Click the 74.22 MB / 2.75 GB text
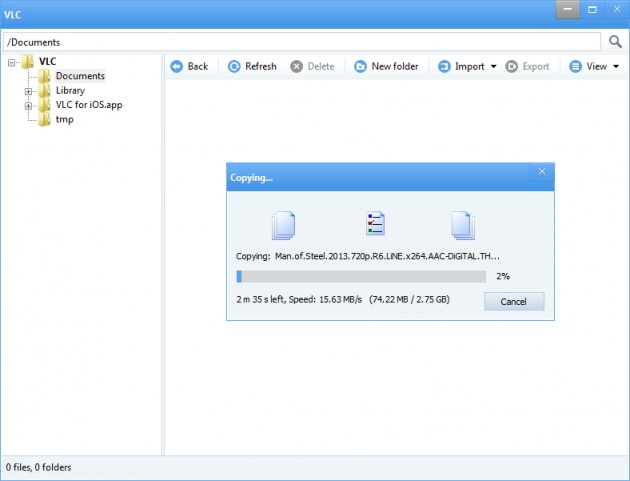The image size is (630, 481). pyautogui.click(x=409, y=299)
